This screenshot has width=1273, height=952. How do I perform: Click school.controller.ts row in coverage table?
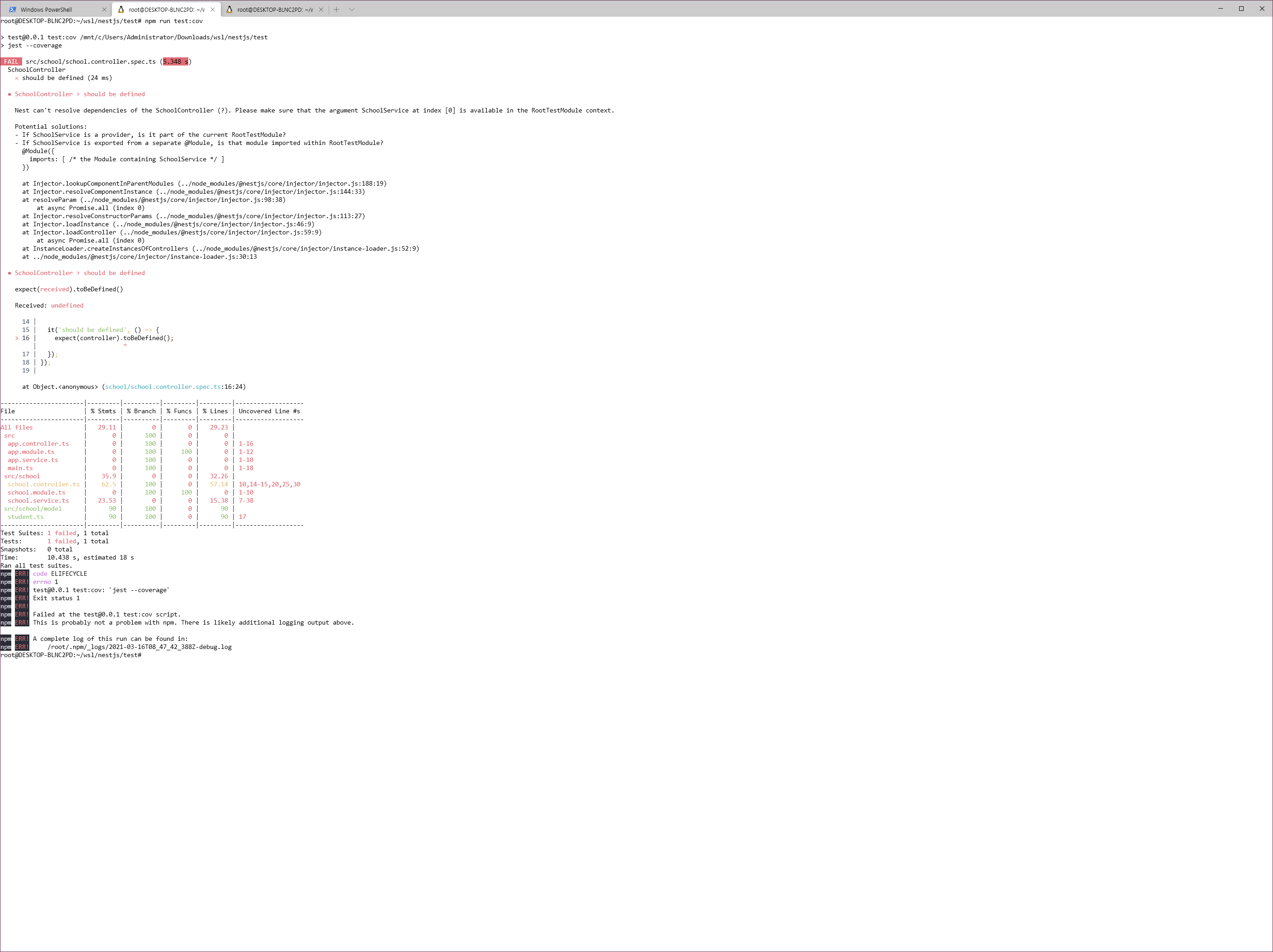click(44, 484)
